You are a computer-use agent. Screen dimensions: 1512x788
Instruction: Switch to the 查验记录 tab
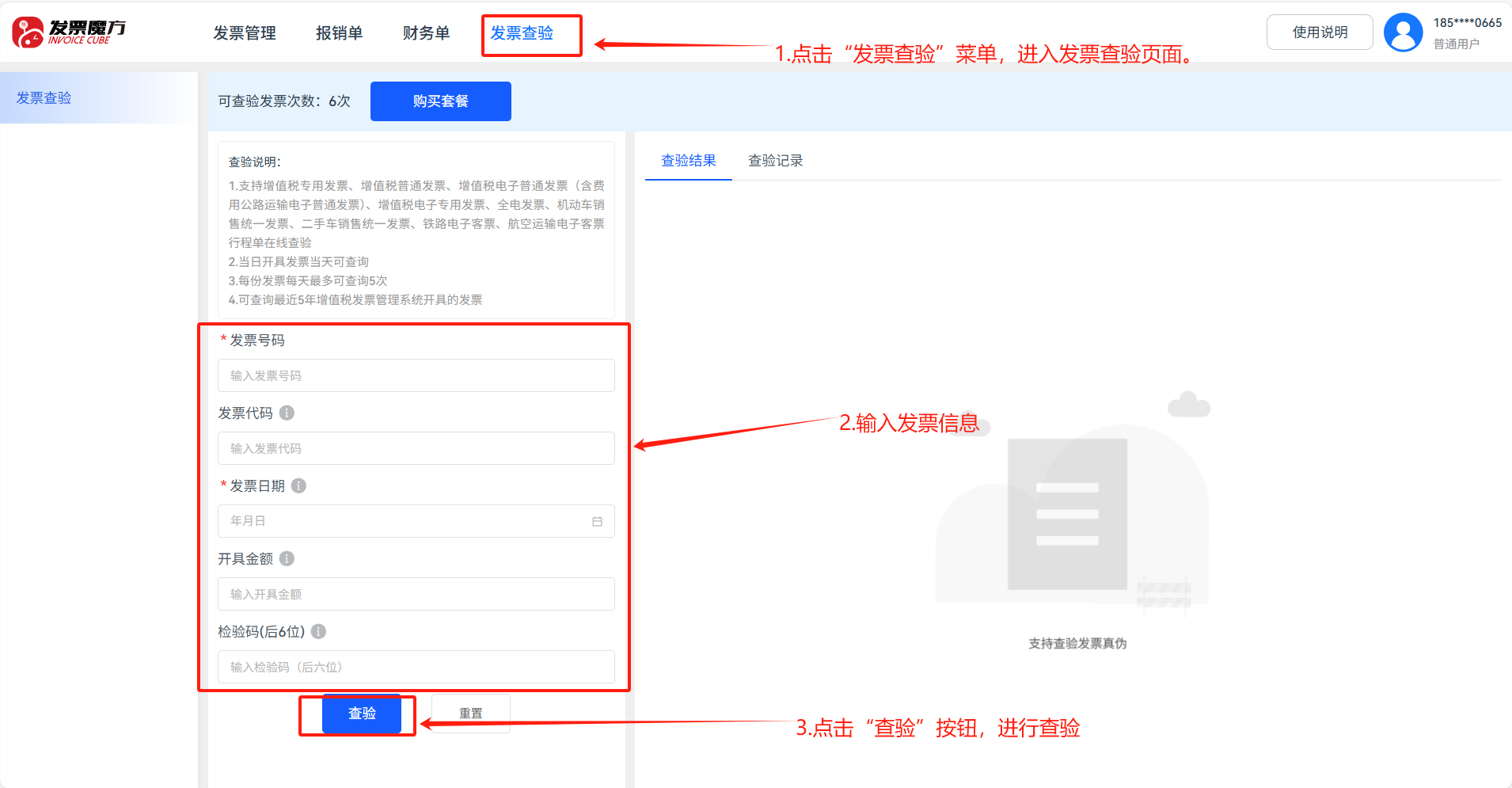click(775, 161)
